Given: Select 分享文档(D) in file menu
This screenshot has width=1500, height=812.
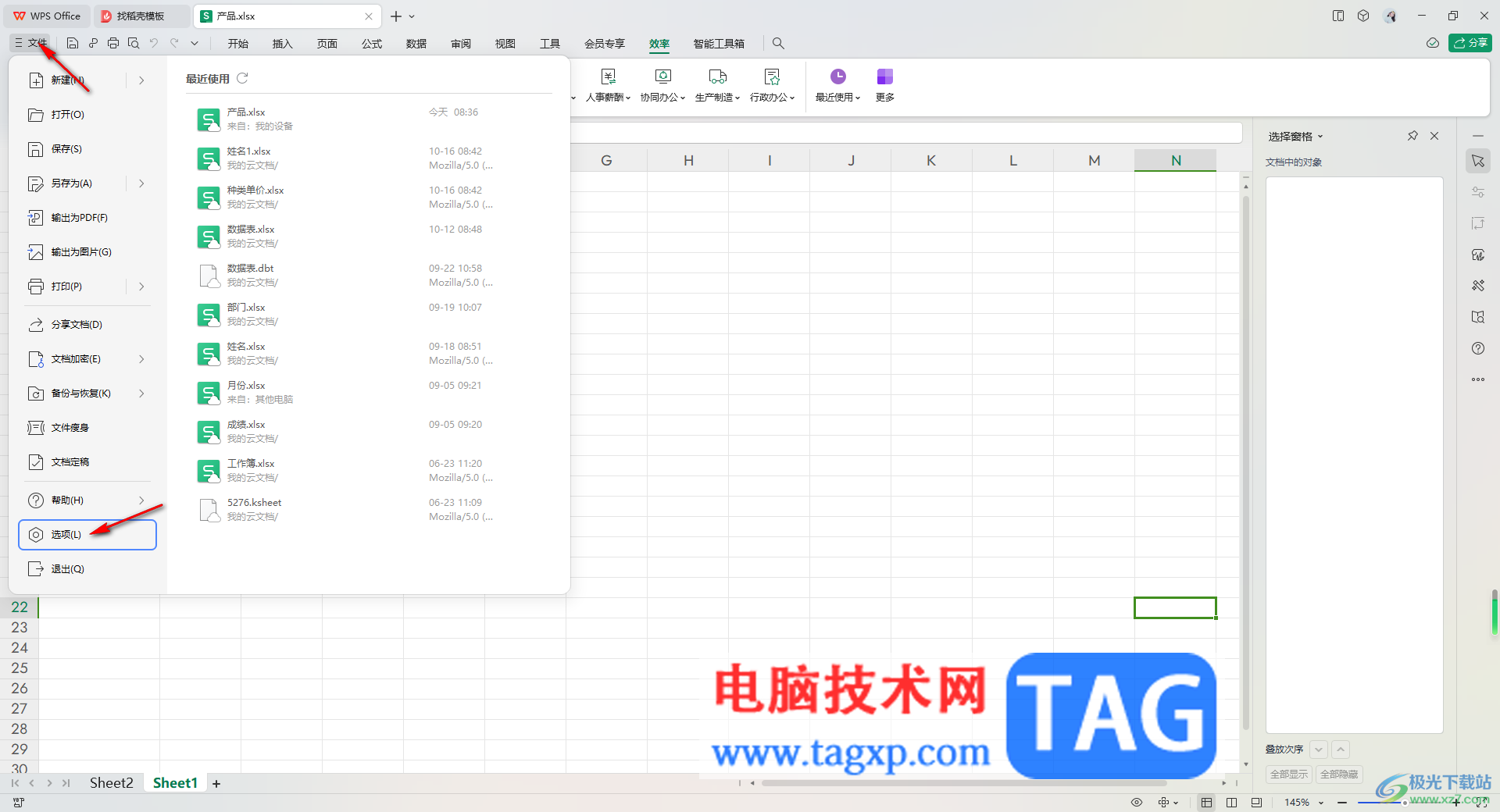Looking at the screenshot, I should point(87,325).
